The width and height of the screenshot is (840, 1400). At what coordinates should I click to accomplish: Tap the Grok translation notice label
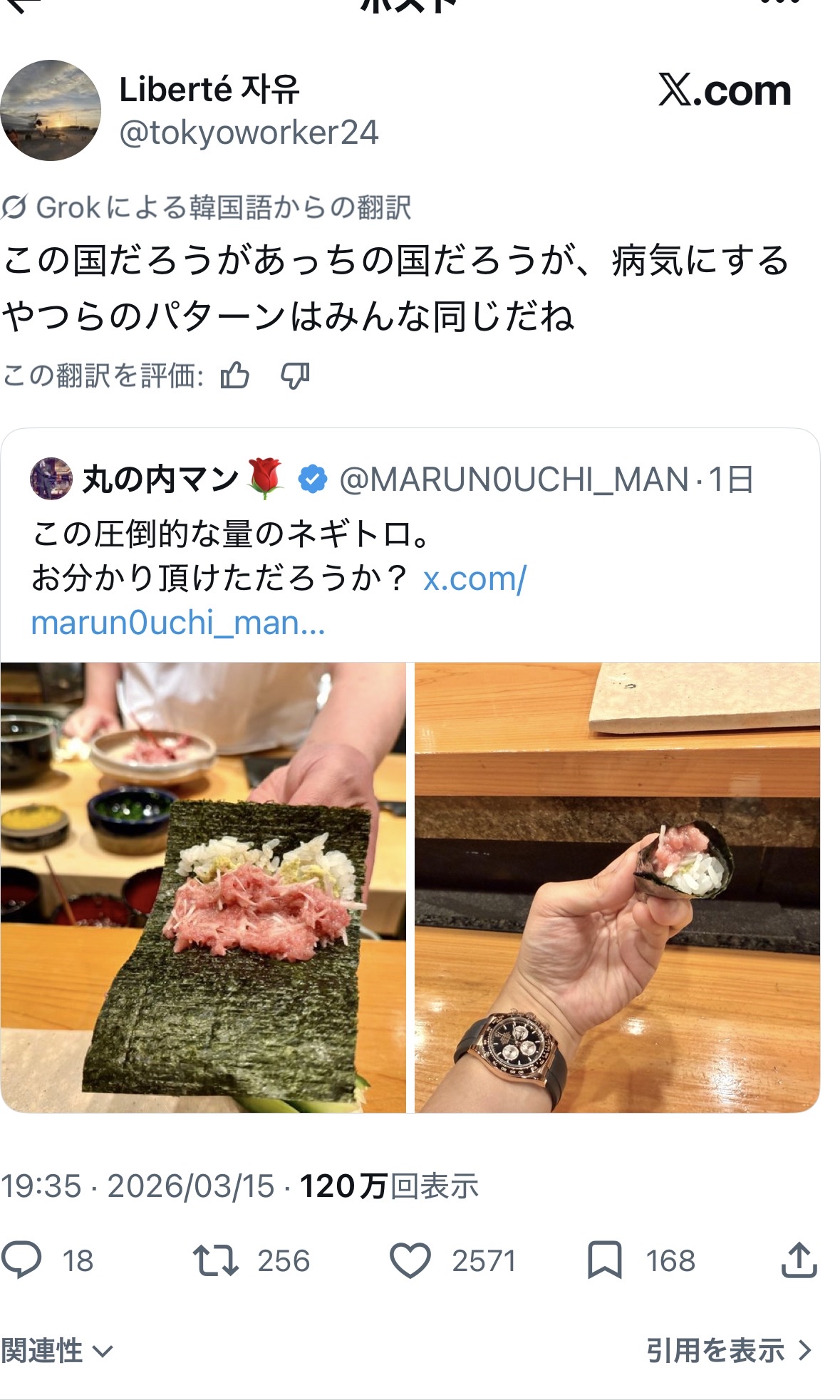(x=207, y=207)
